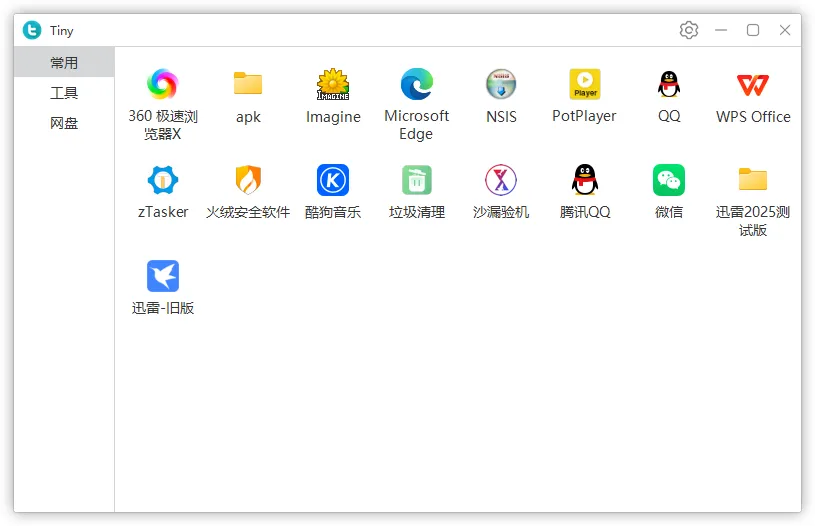Click the "垃圾清理" label text
This screenshot has height=526, width=815.
[417, 212]
